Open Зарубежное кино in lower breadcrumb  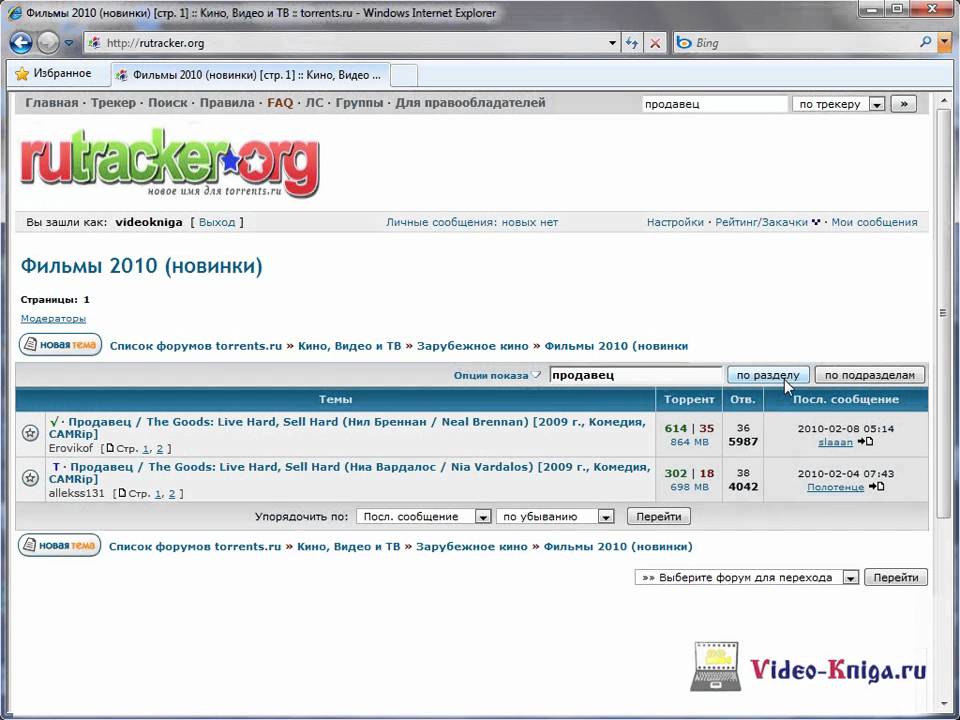(471, 547)
